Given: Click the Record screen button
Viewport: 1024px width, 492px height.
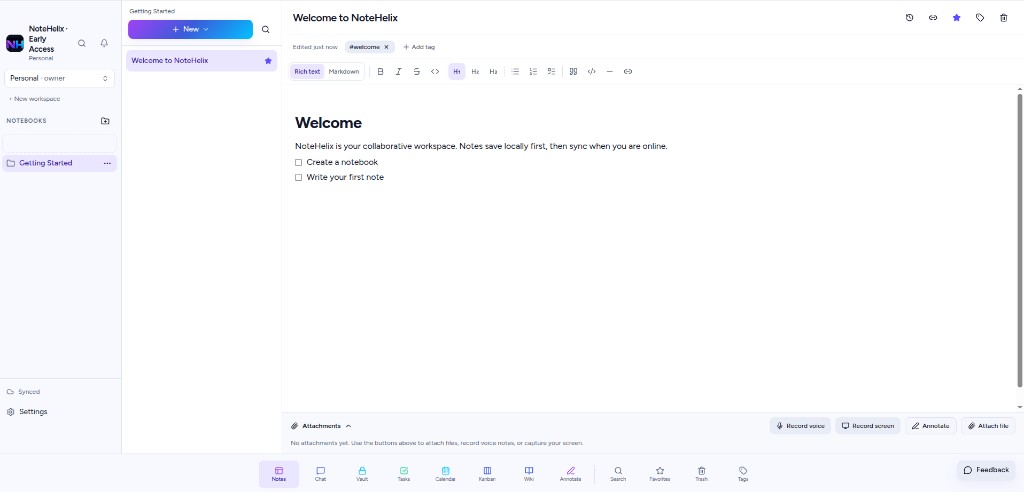Looking at the screenshot, I should pyautogui.click(x=867, y=426).
